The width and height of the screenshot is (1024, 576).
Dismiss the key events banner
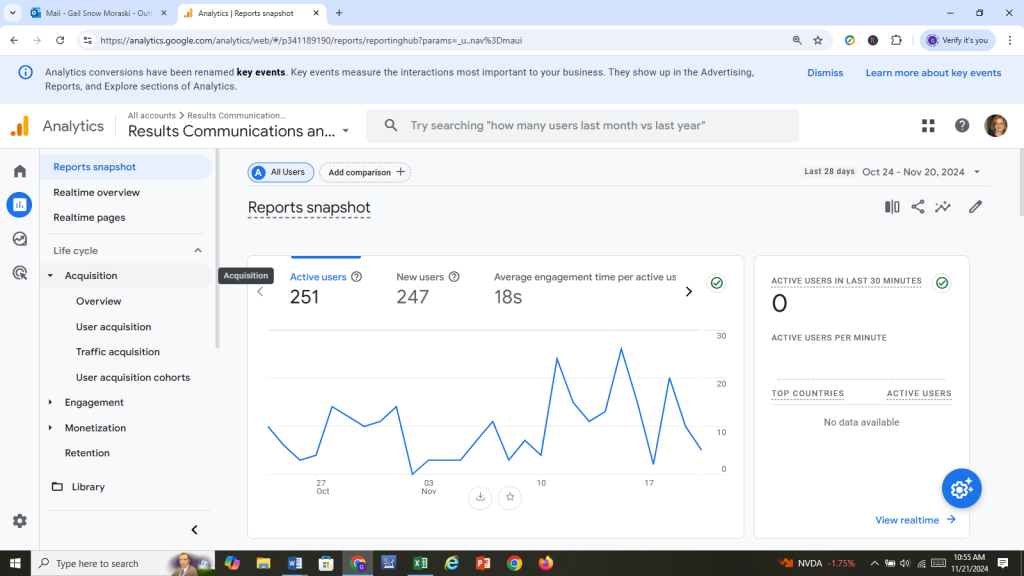click(x=825, y=72)
